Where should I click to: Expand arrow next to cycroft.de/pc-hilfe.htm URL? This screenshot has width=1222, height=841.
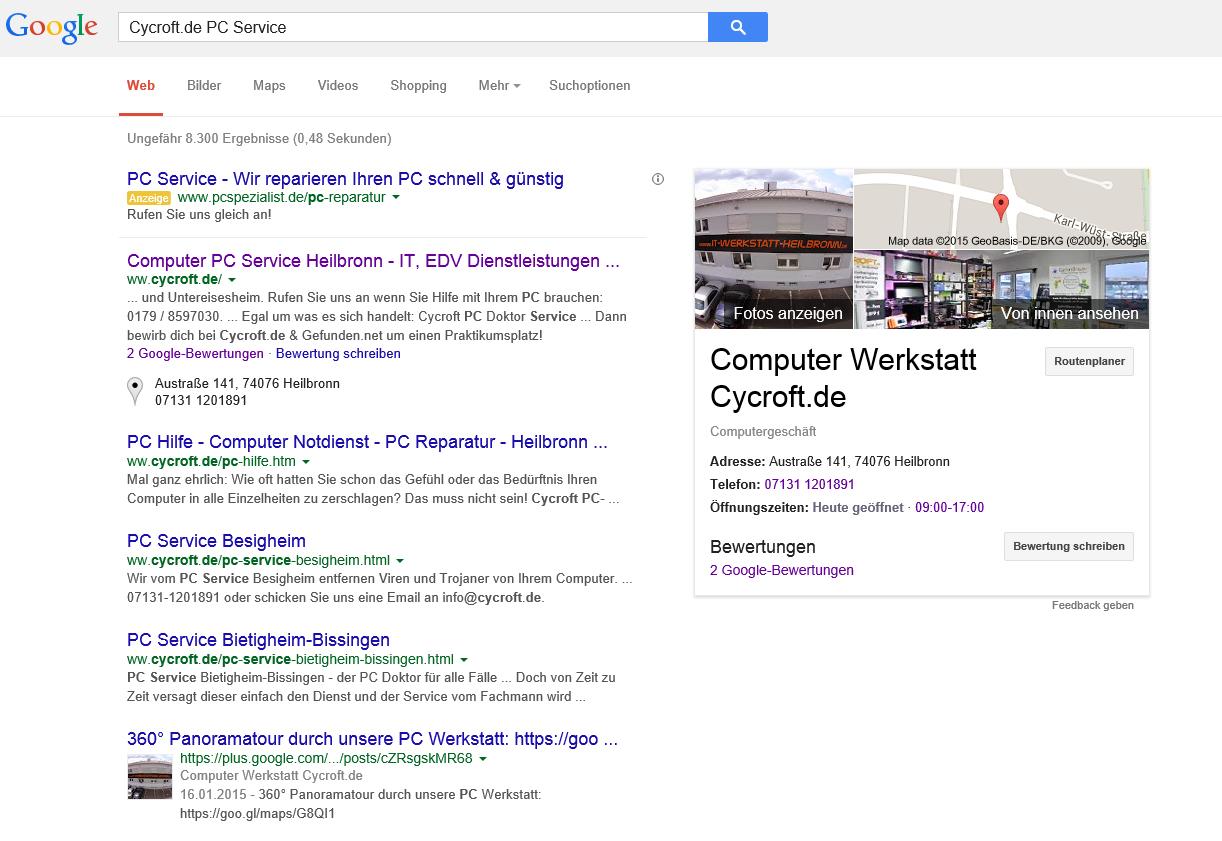pyautogui.click(x=306, y=462)
